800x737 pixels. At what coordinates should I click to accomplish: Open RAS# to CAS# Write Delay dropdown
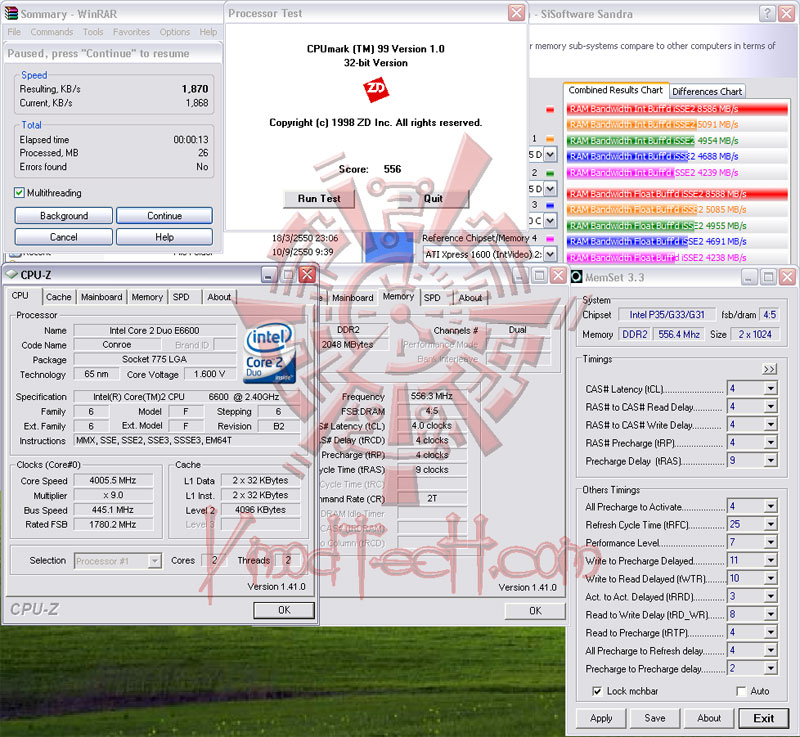tap(770, 424)
